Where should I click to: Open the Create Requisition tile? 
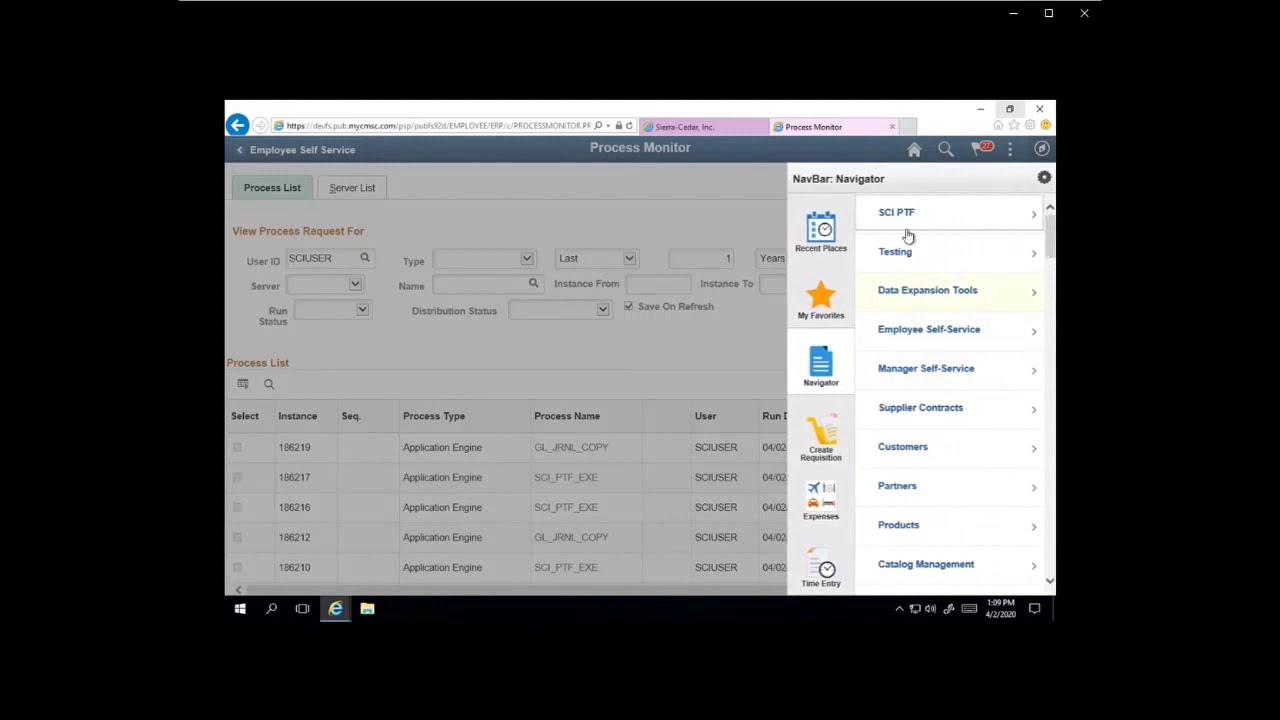tap(821, 438)
